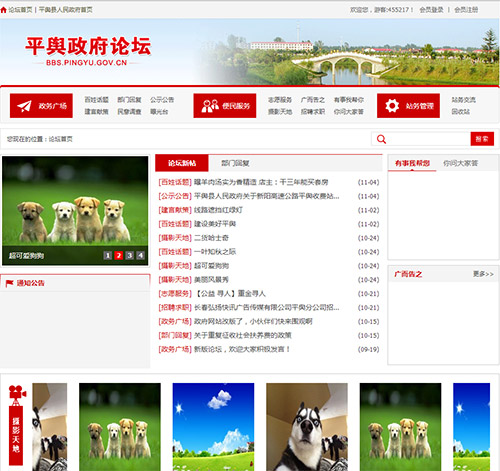
Task: Click the red flag icon beside 通知公告
Action: [x=9, y=283]
